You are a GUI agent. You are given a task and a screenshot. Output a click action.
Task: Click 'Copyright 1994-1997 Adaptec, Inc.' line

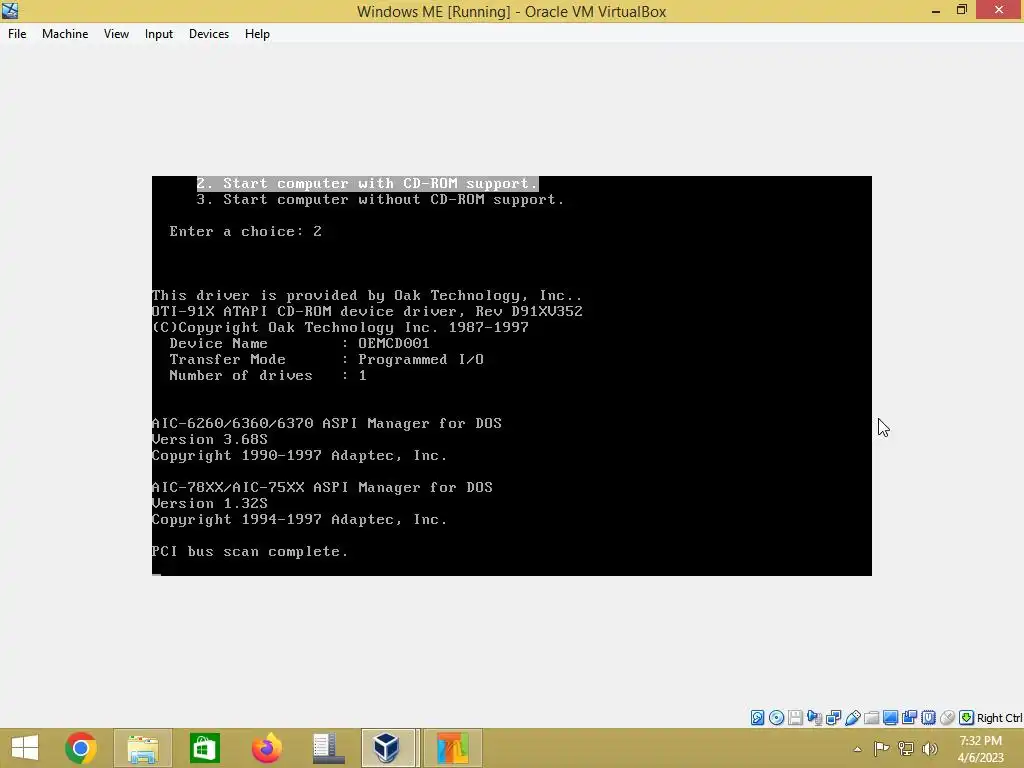pos(300,520)
